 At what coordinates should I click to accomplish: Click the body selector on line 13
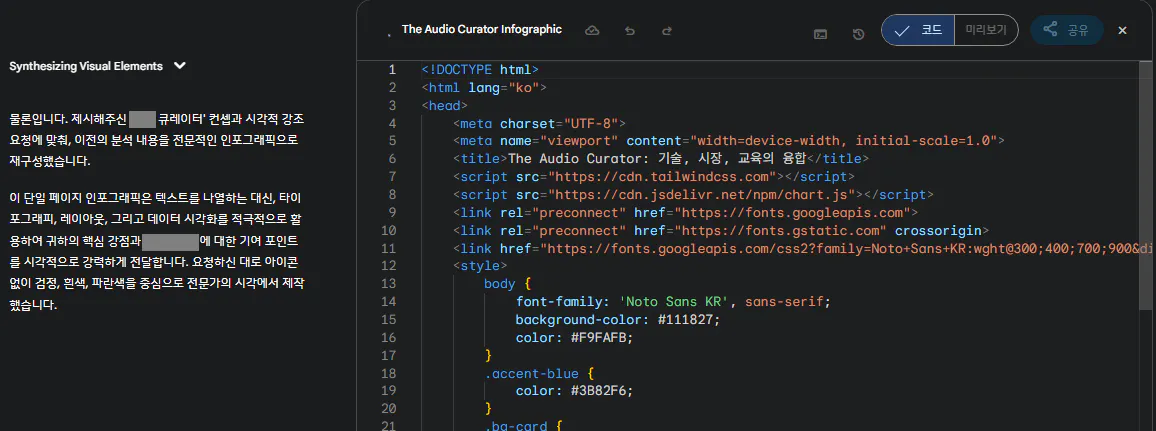pyautogui.click(x=500, y=284)
